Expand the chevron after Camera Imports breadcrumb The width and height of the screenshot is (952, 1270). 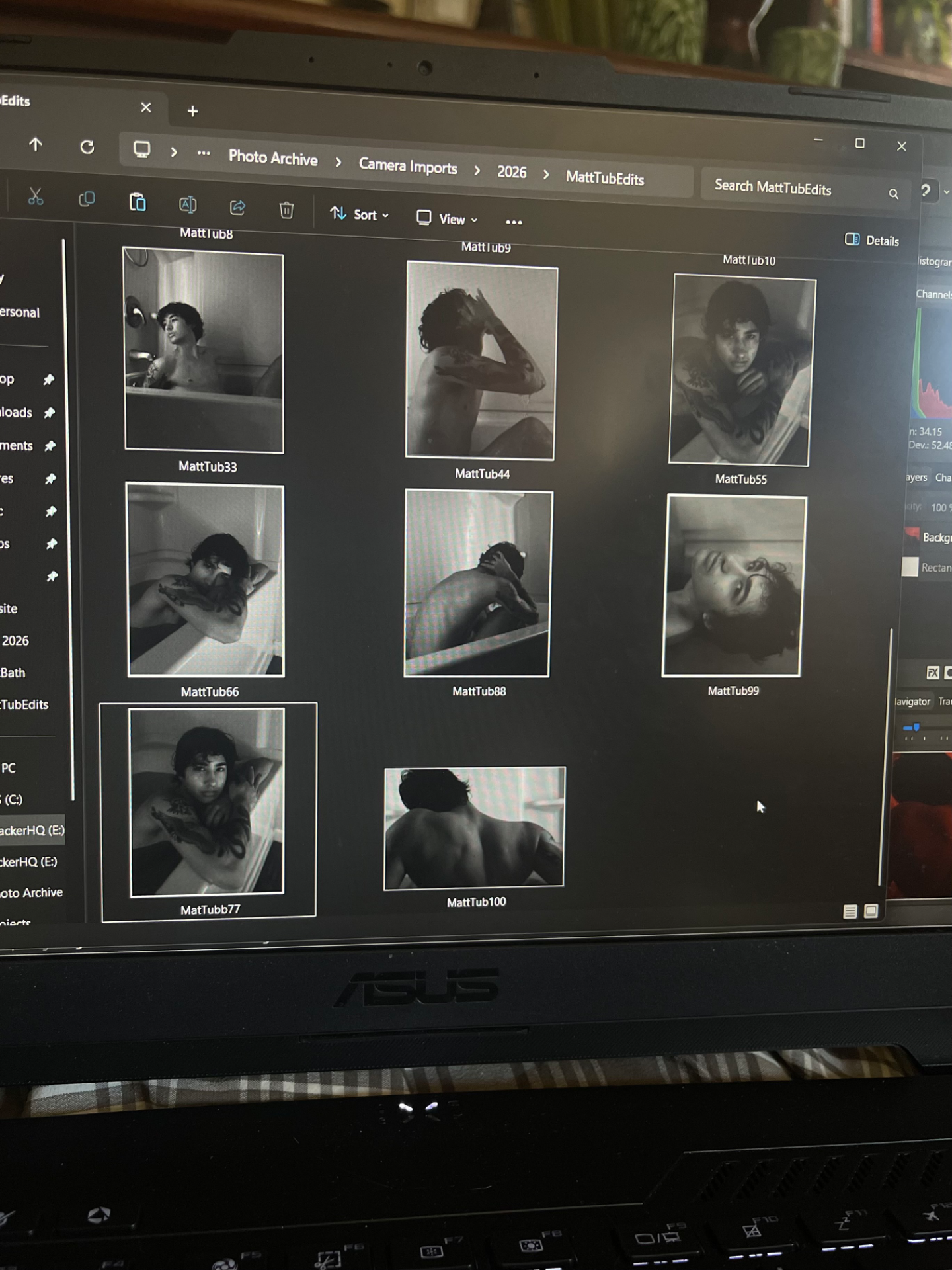pyautogui.click(x=477, y=170)
